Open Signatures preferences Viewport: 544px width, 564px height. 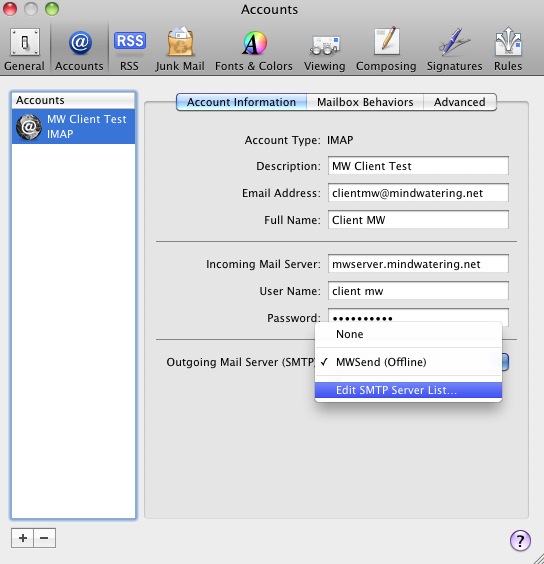click(454, 50)
